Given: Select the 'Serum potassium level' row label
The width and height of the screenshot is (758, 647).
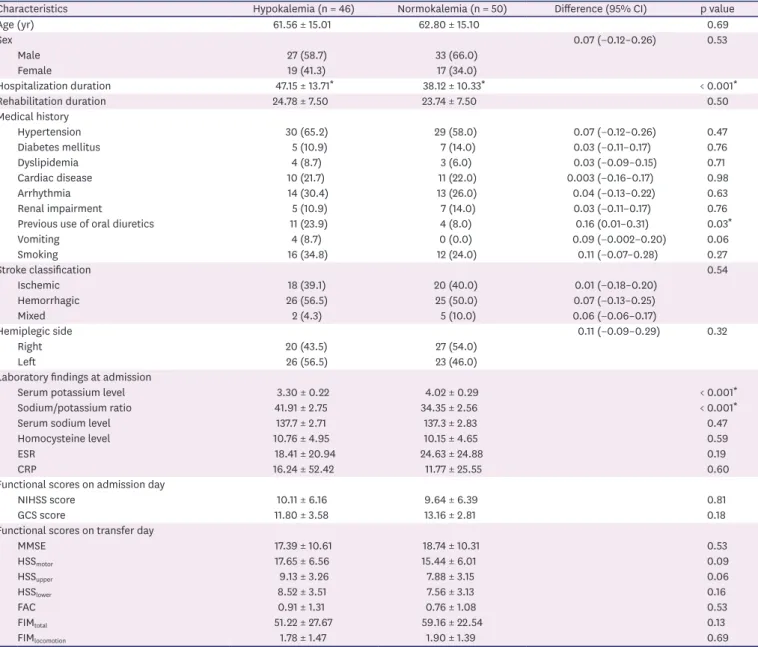Looking at the screenshot, I should click(71, 393).
